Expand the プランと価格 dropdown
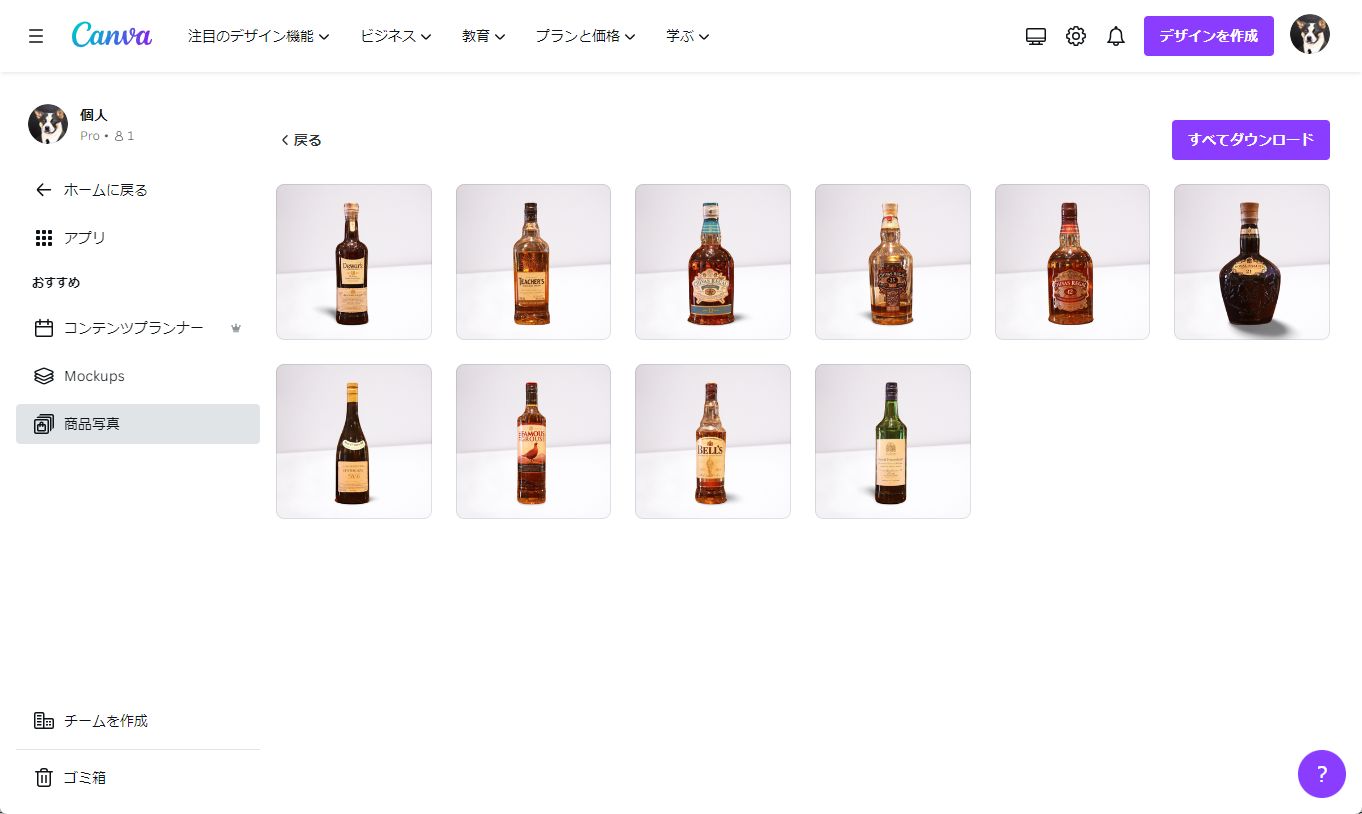This screenshot has height=814, width=1362. pos(585,36)
